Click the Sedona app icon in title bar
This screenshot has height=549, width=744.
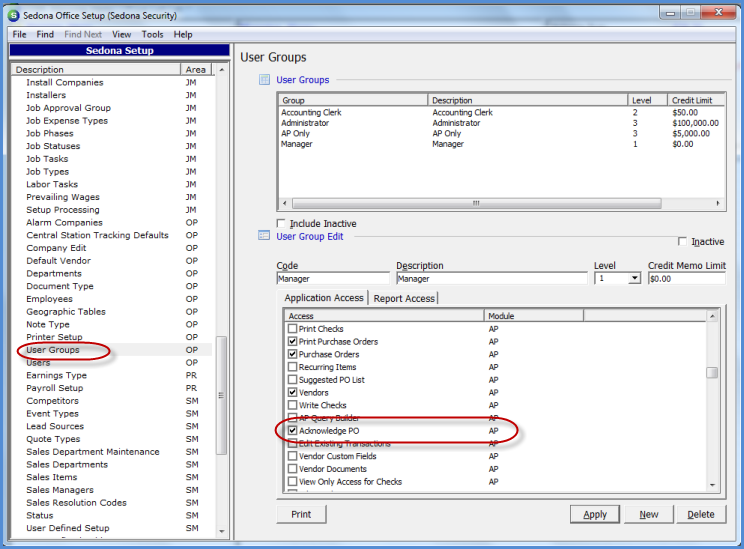[14, 16]
